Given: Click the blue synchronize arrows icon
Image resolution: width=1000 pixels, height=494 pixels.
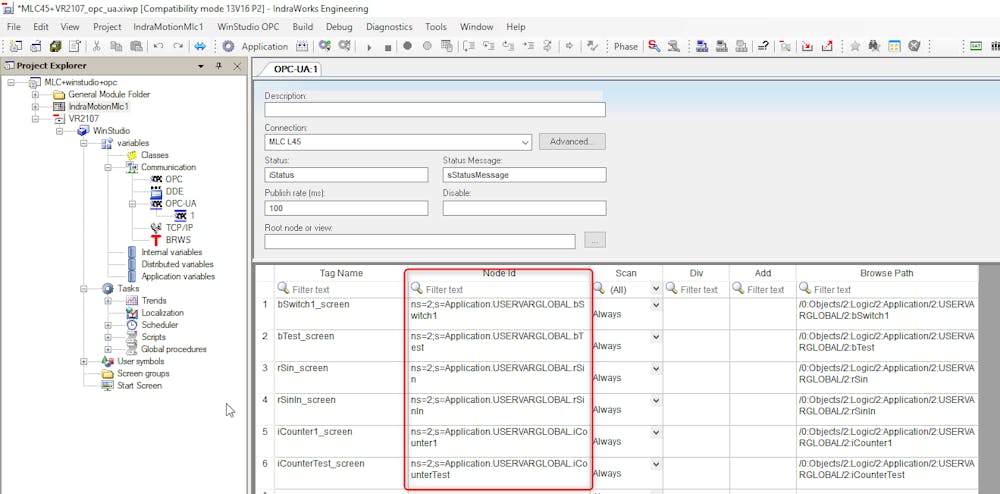Looking at the screenshot, I should coord(200,46).
